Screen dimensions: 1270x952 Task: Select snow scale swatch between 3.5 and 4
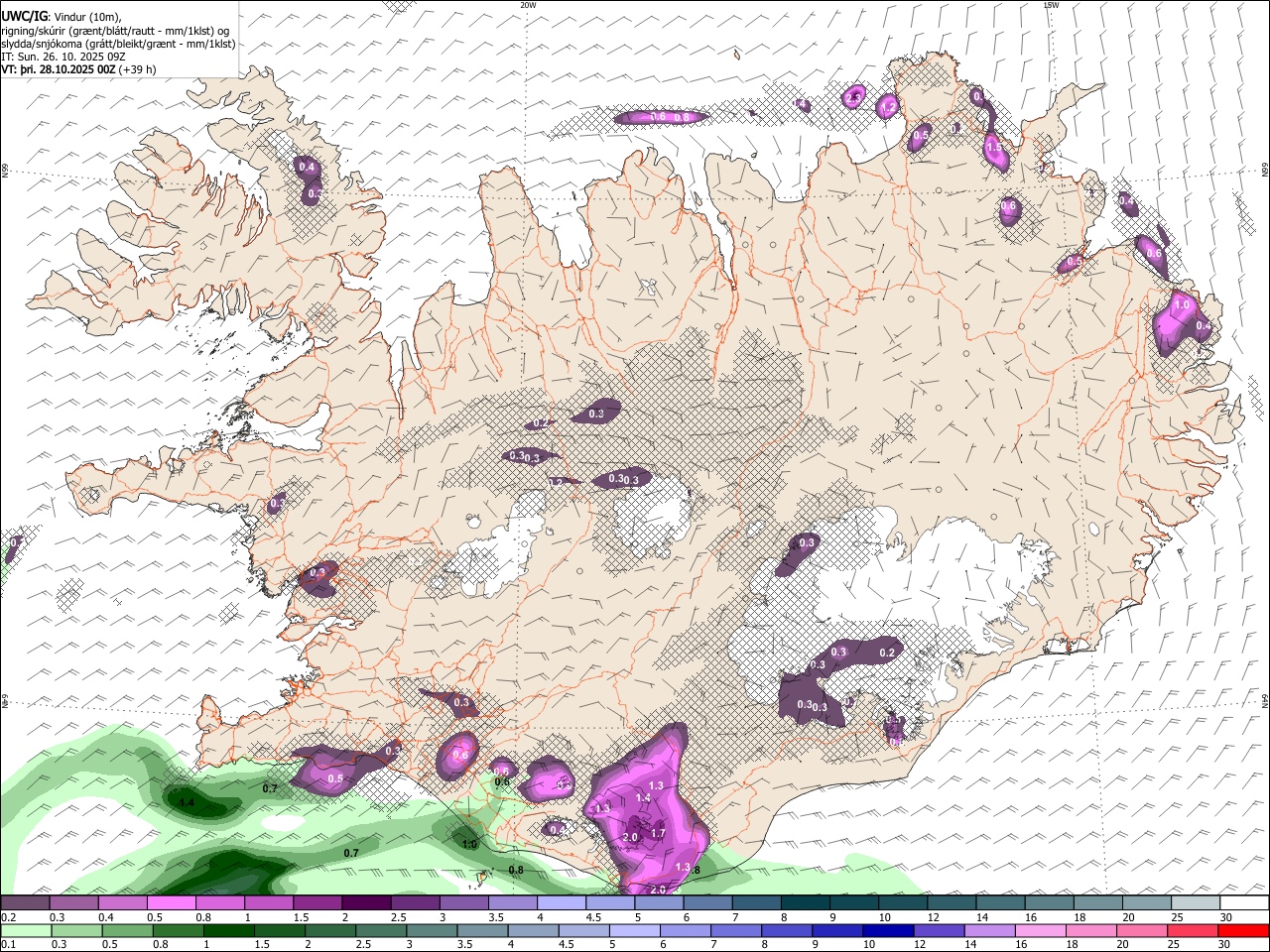pos(513,902)
